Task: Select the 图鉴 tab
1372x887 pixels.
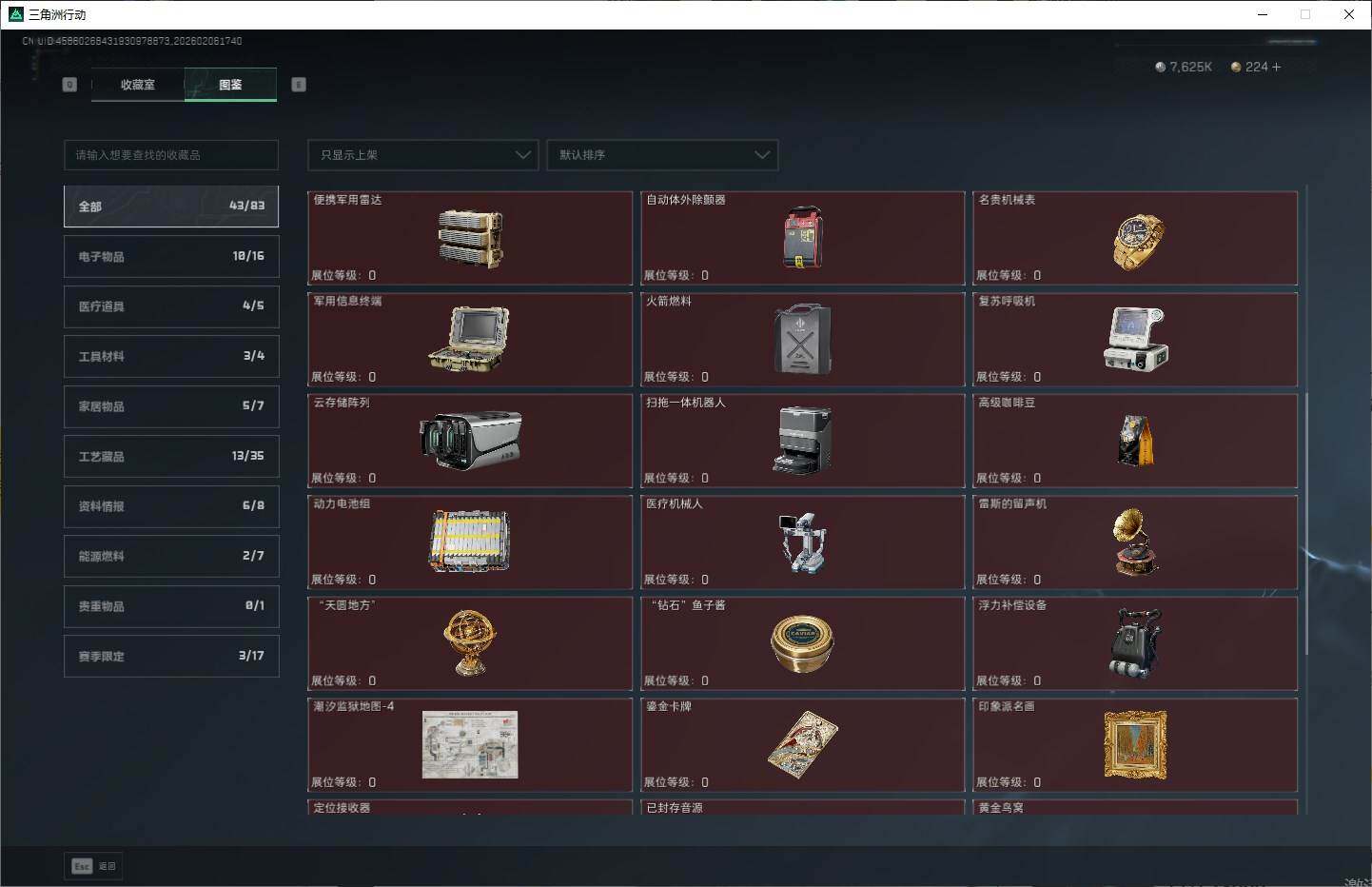Action: [x=230, y=85]
